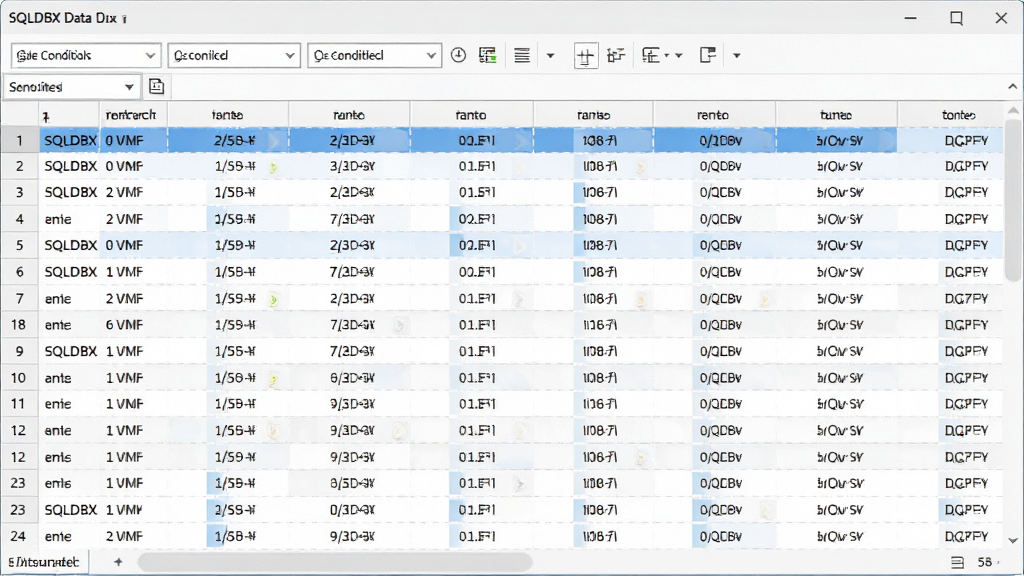This screenshot has width=1024, height=576.
Task: Add a new sheet with the plus icon
Action: point(118,562)
